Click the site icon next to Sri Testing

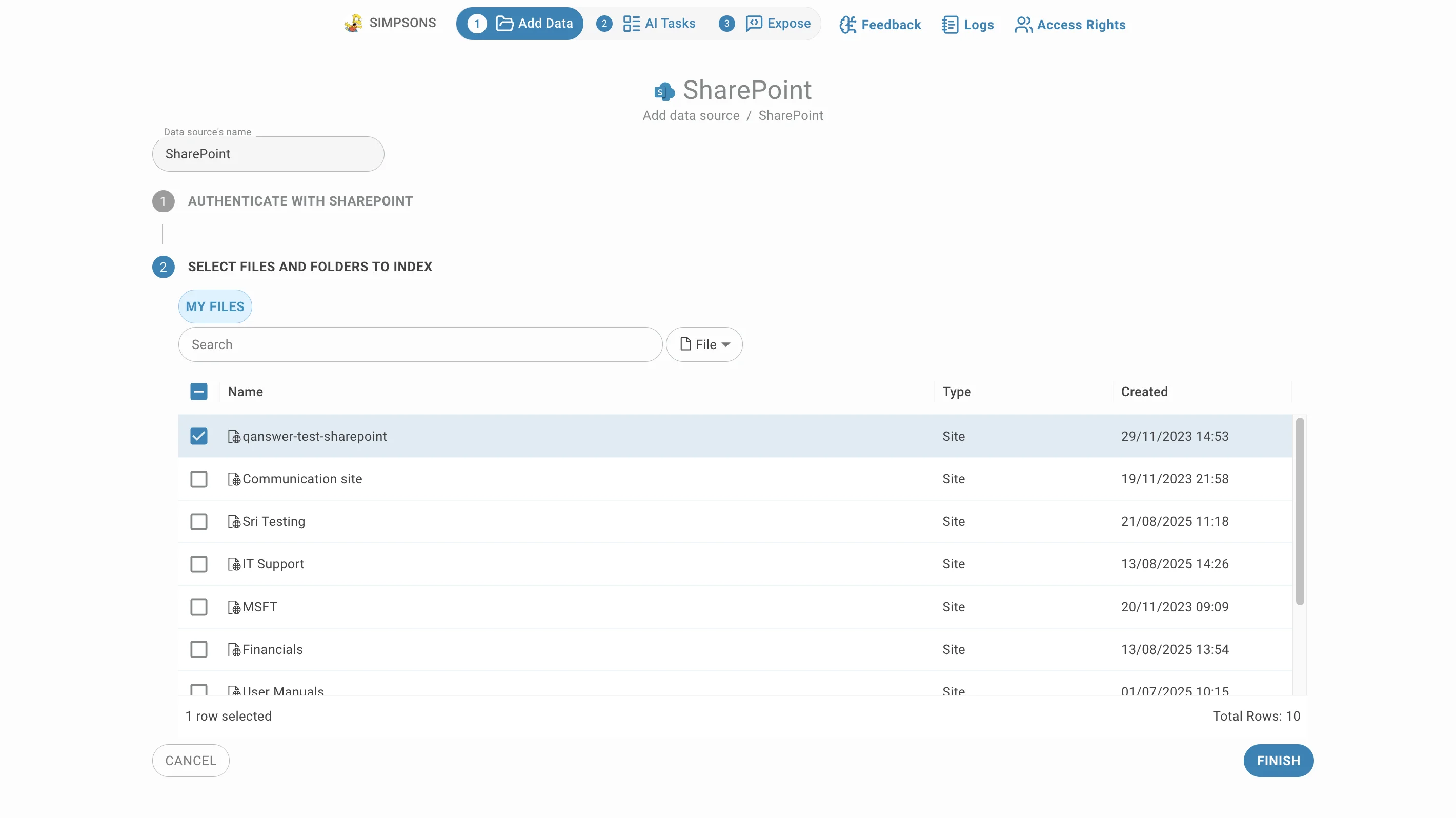[x=234, y=521]
